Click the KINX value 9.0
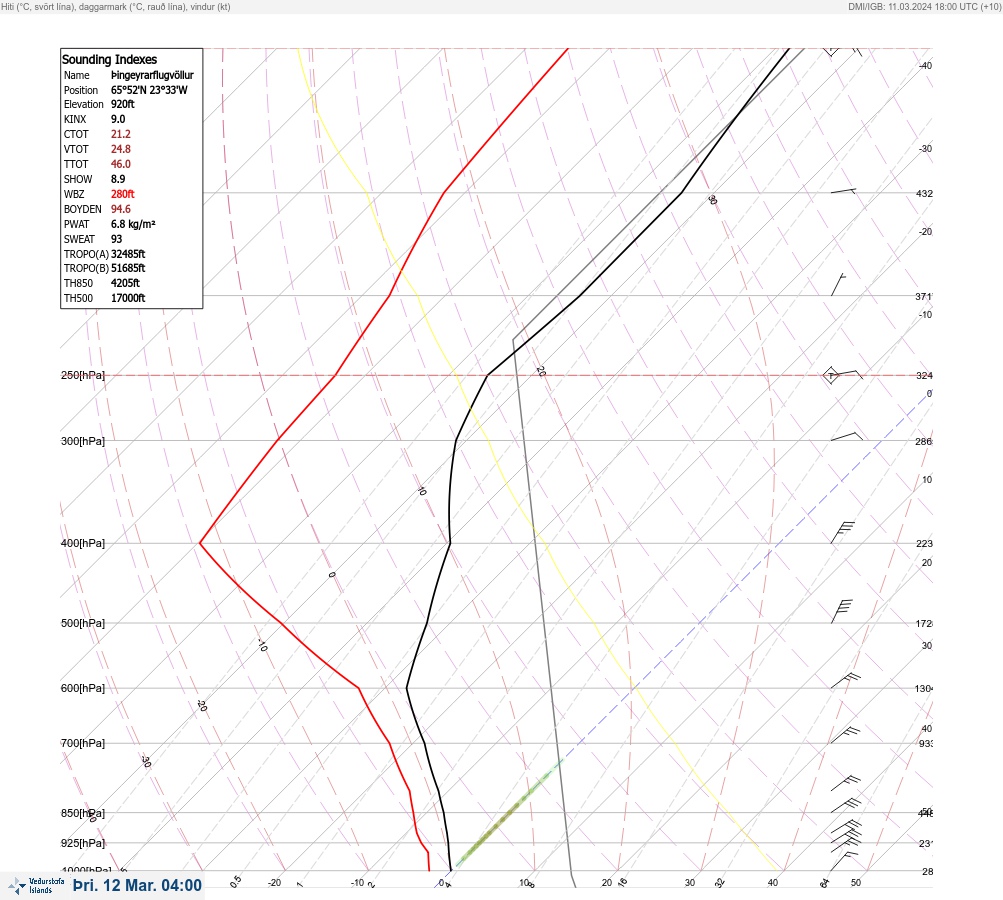 click(118, 119)
